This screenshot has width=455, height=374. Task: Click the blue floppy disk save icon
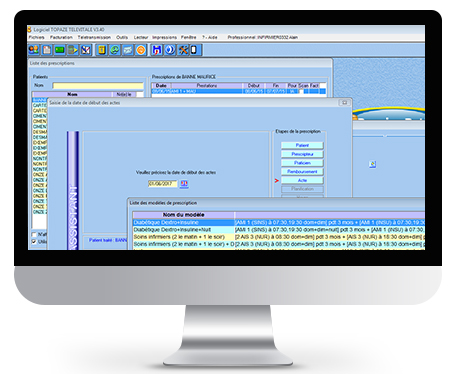point(157,50)
